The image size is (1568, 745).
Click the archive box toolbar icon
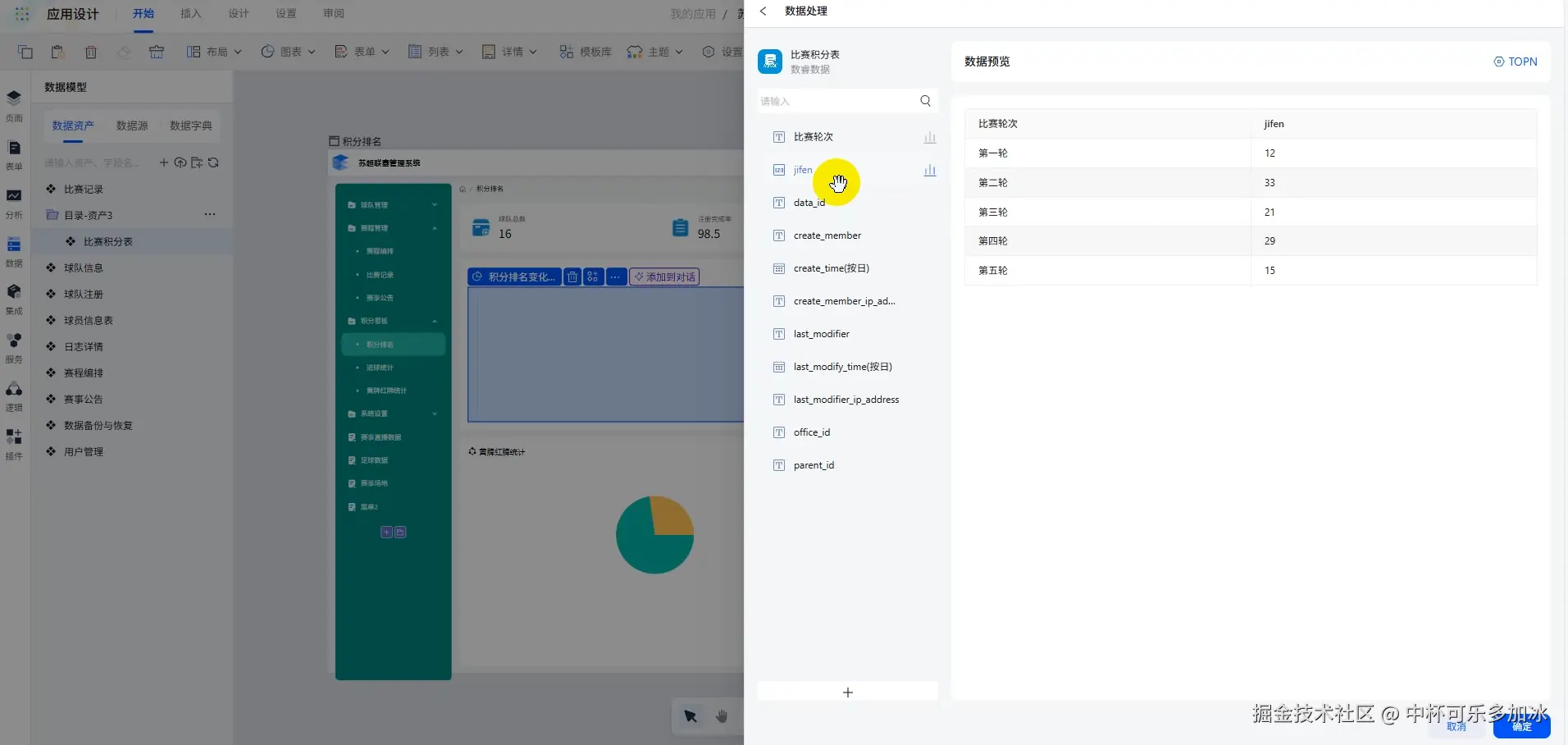pos(157,52)
